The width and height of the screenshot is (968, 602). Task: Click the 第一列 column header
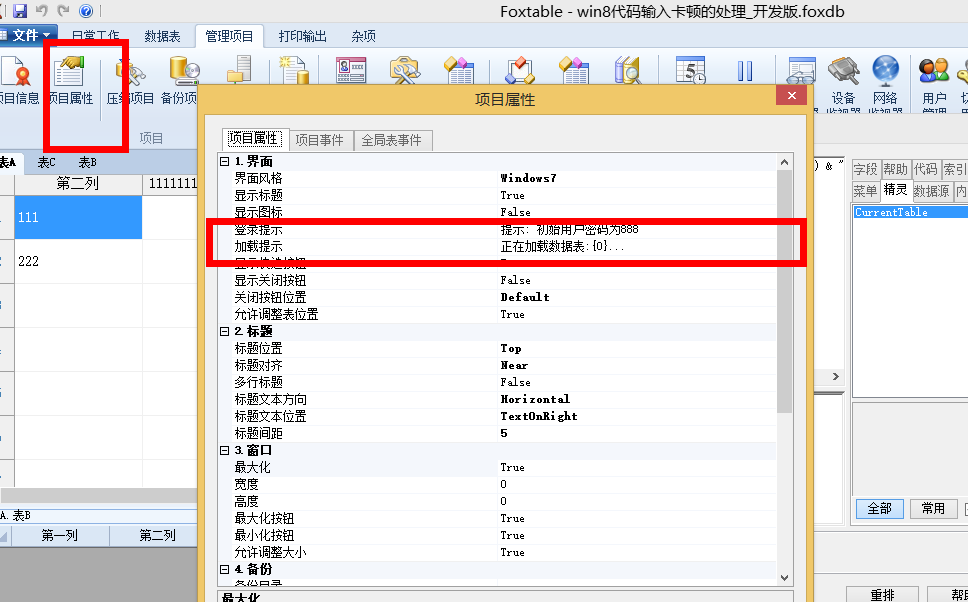(x=59, y=535)
